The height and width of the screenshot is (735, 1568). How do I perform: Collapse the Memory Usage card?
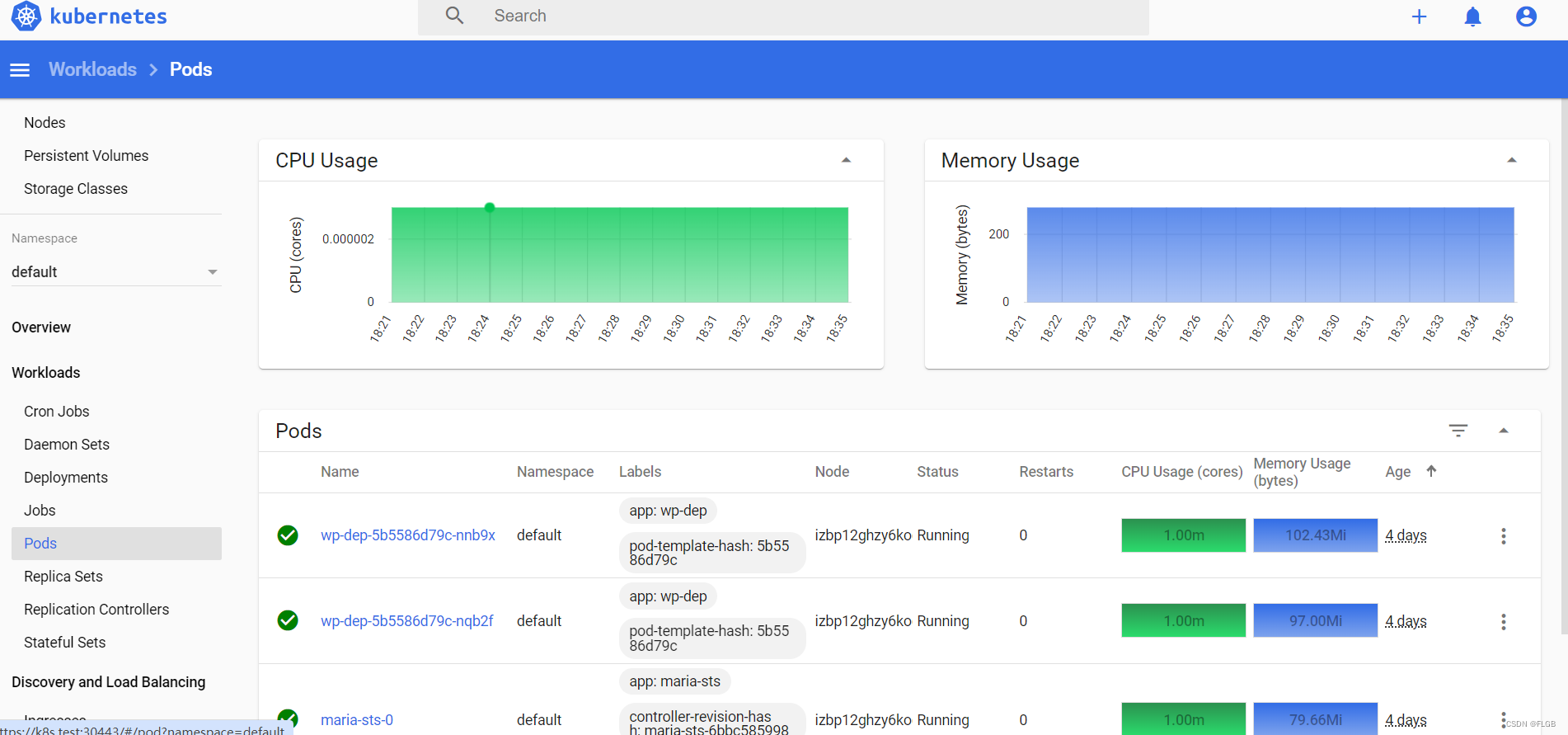[x=1511, y=160]
